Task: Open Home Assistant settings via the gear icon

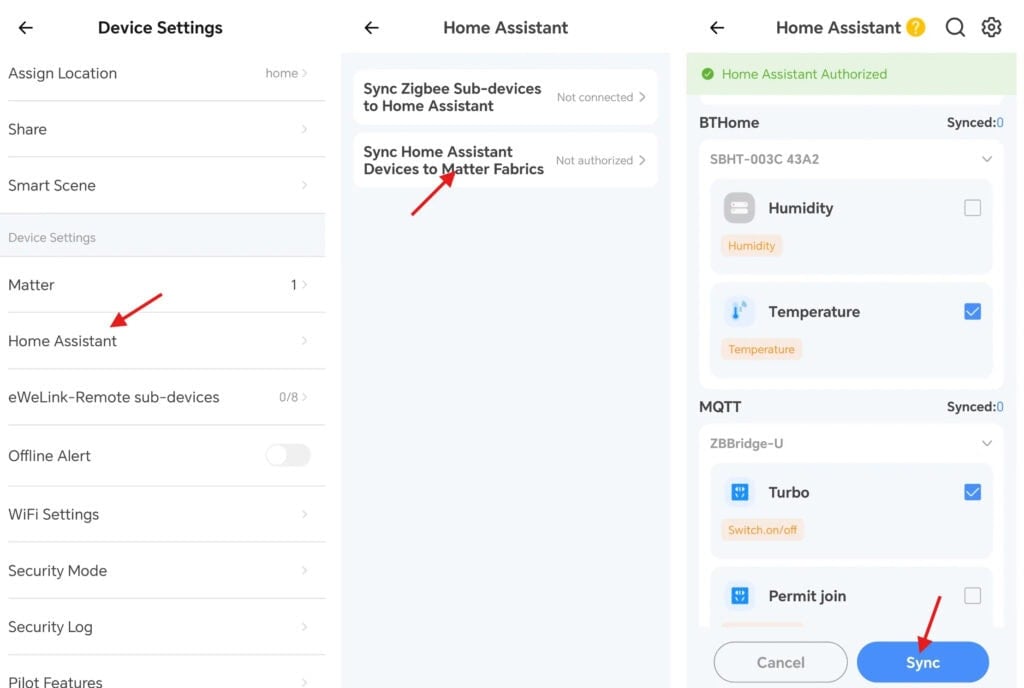Action: pyautogui.click(x=991, y=27)
